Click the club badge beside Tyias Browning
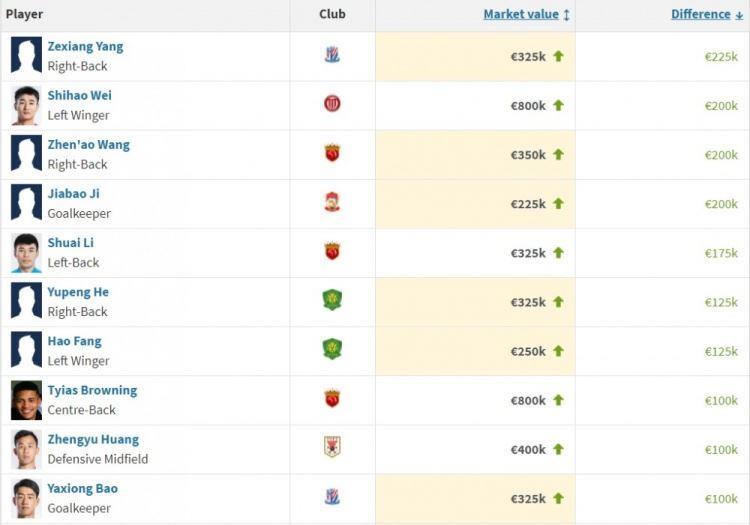Image resolution: width=750 pixels, height=525 pixels. pyautogui.click(x=332, y=398)
